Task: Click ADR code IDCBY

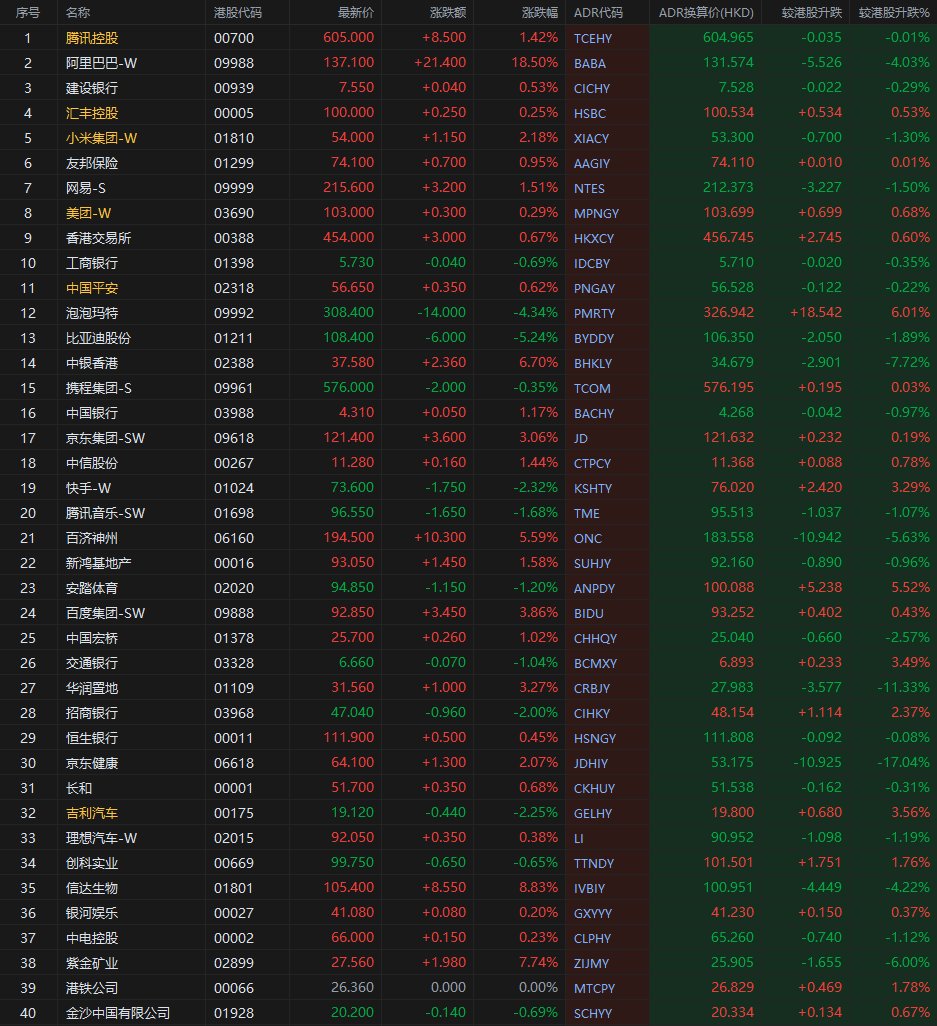Action: 592,263
